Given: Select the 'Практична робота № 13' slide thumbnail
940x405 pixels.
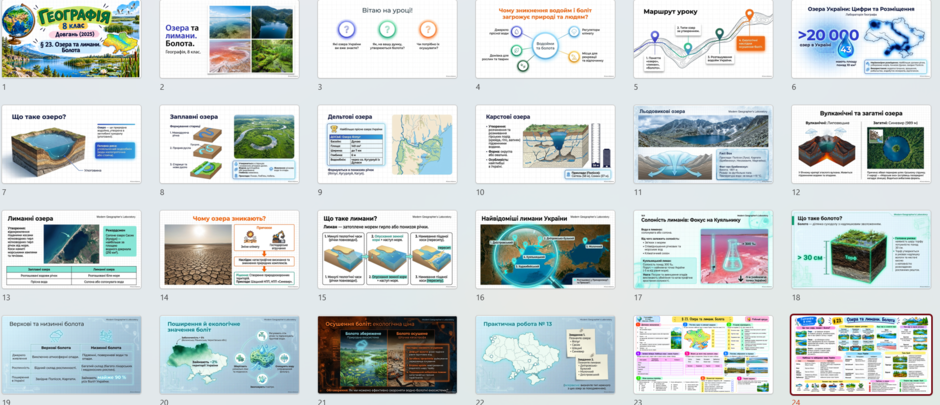Looking at the screenshot, I should (546, 355).
